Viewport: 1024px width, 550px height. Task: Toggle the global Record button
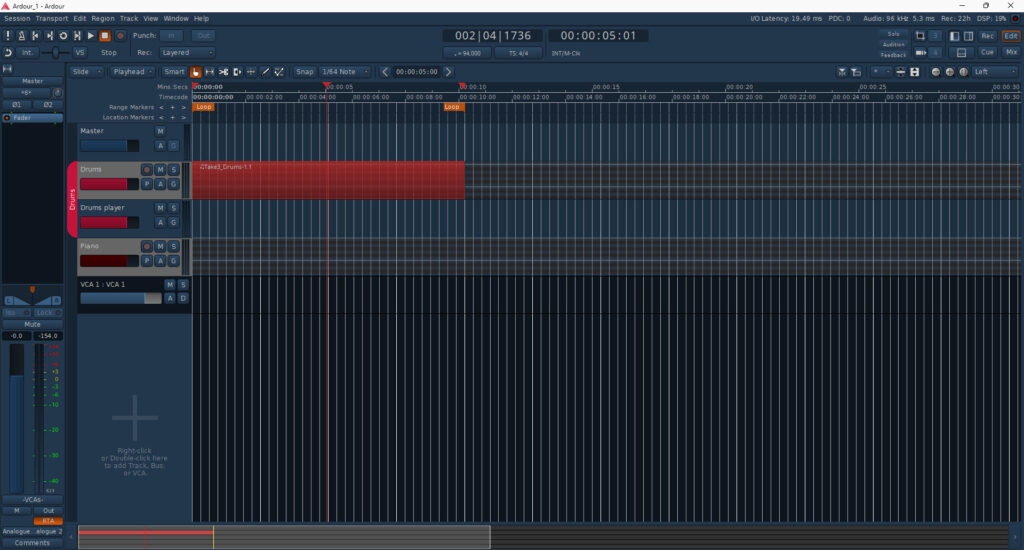(x=119, y=36)
